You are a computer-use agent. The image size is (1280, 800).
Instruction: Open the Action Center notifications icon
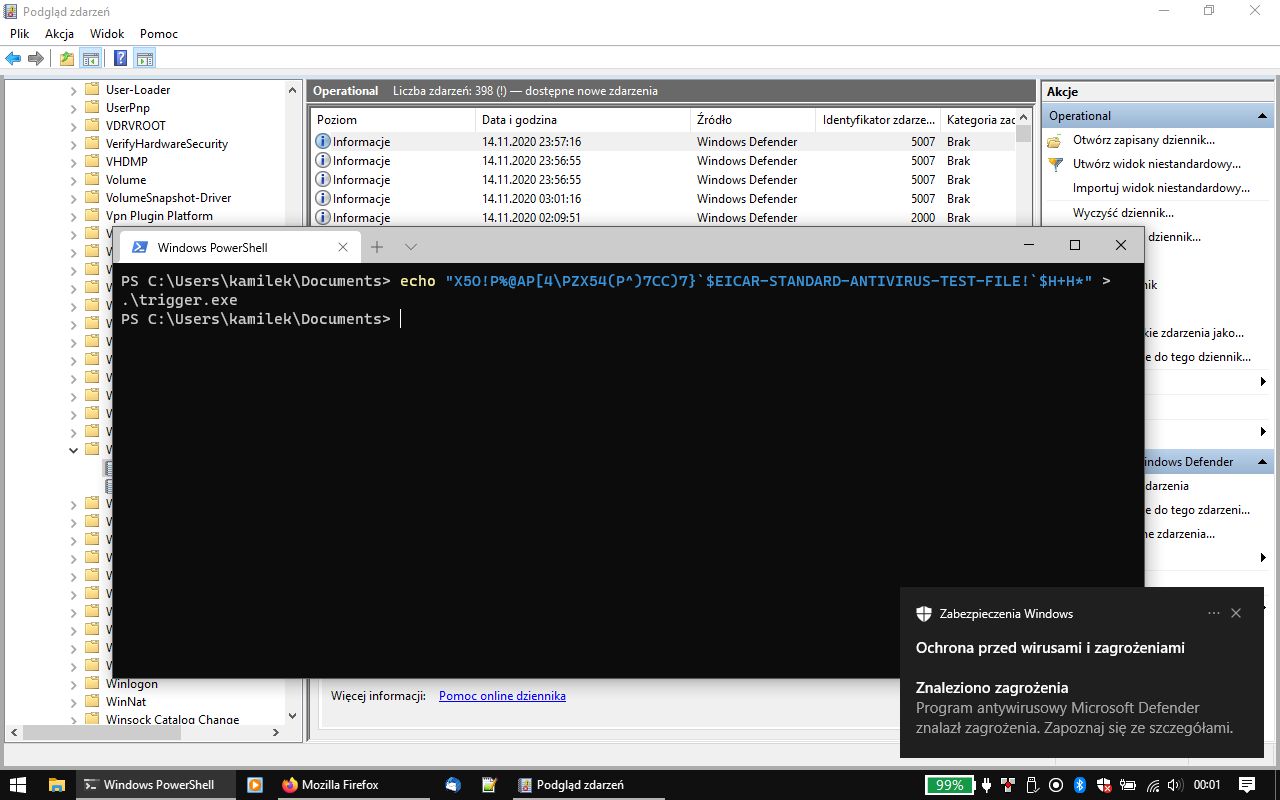(1247, 785)
